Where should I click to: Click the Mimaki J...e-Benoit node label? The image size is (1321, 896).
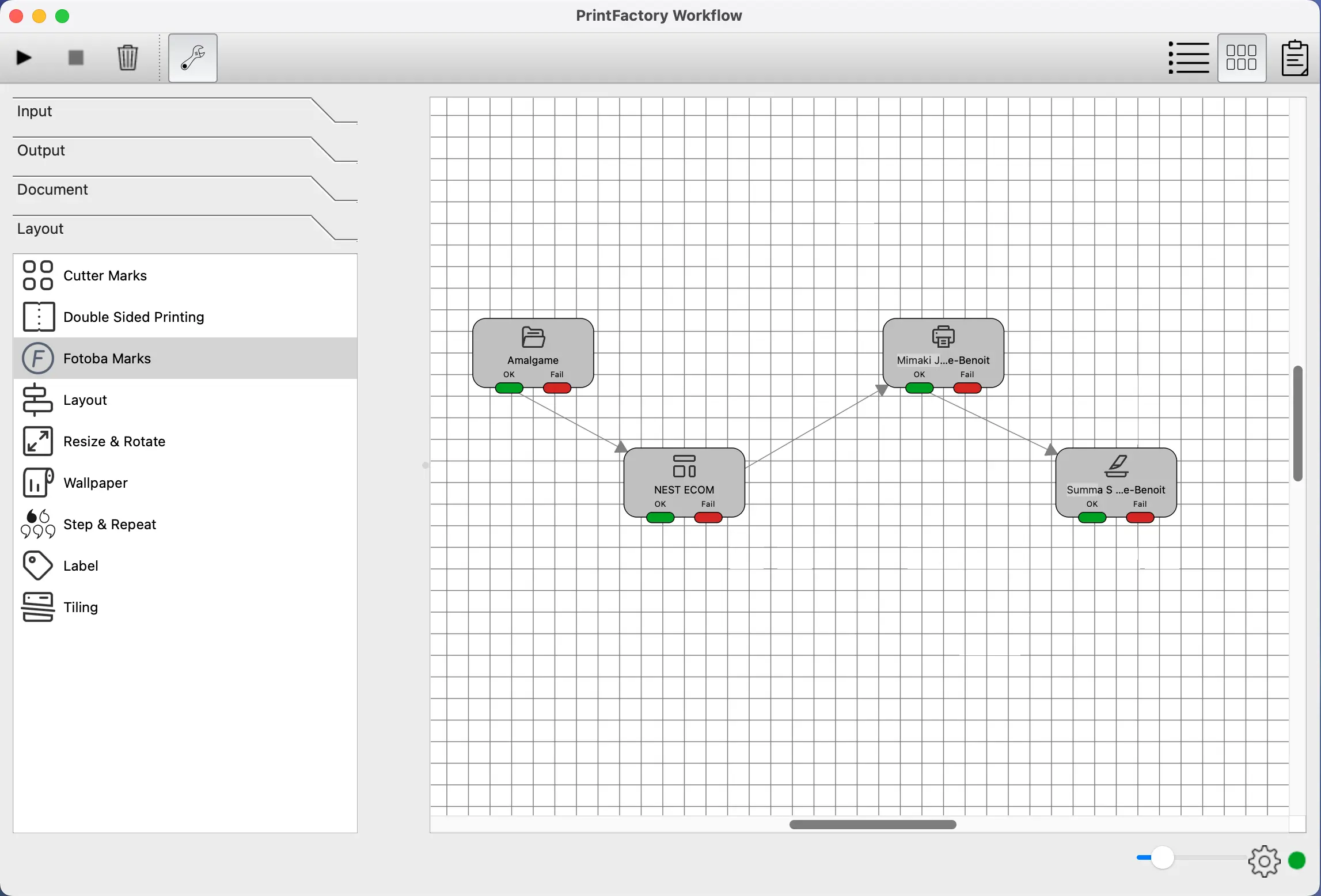point(943,360)
